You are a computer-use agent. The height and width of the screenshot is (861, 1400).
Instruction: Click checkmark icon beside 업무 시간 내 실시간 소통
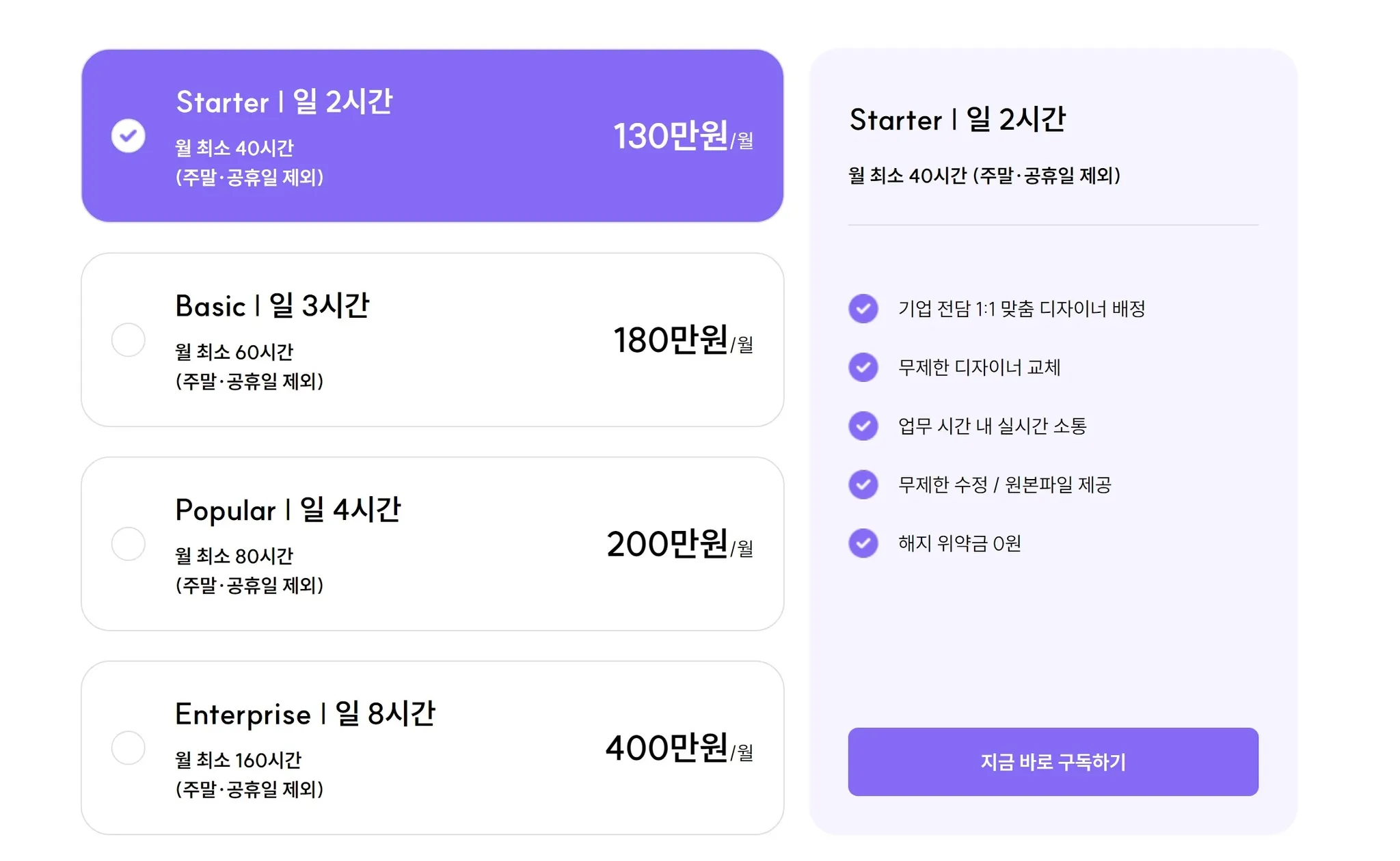pyautogui.click(x=863, y=426)
